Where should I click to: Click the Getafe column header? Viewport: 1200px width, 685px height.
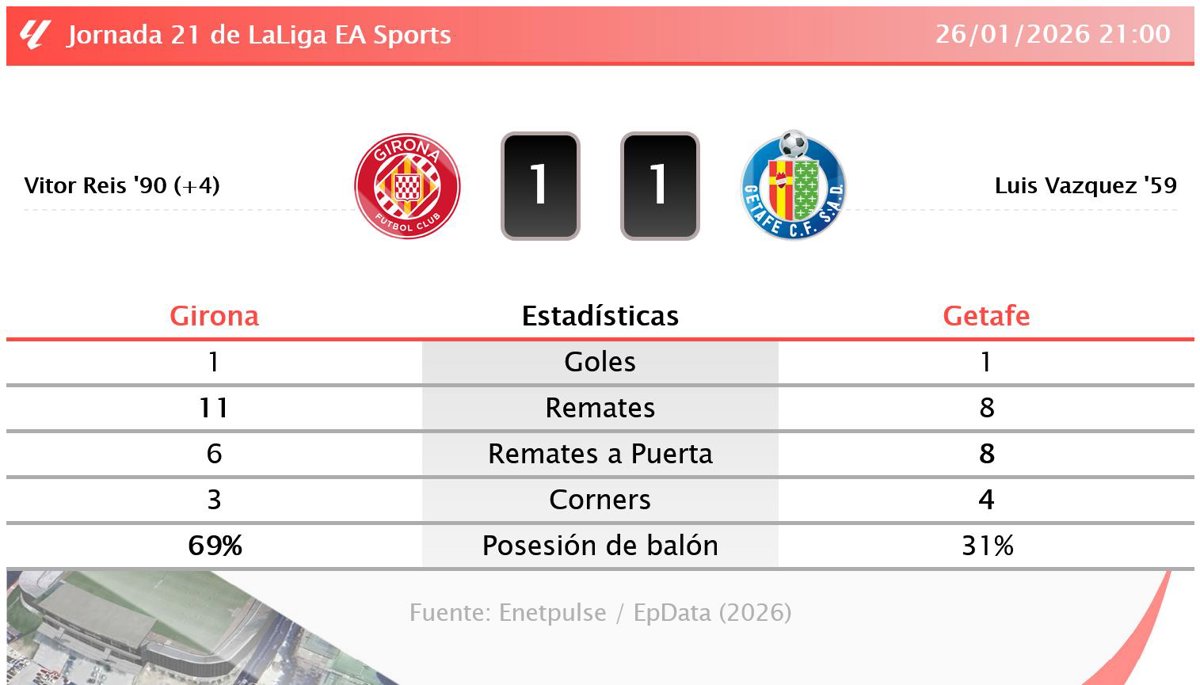(x=986, y=316)
